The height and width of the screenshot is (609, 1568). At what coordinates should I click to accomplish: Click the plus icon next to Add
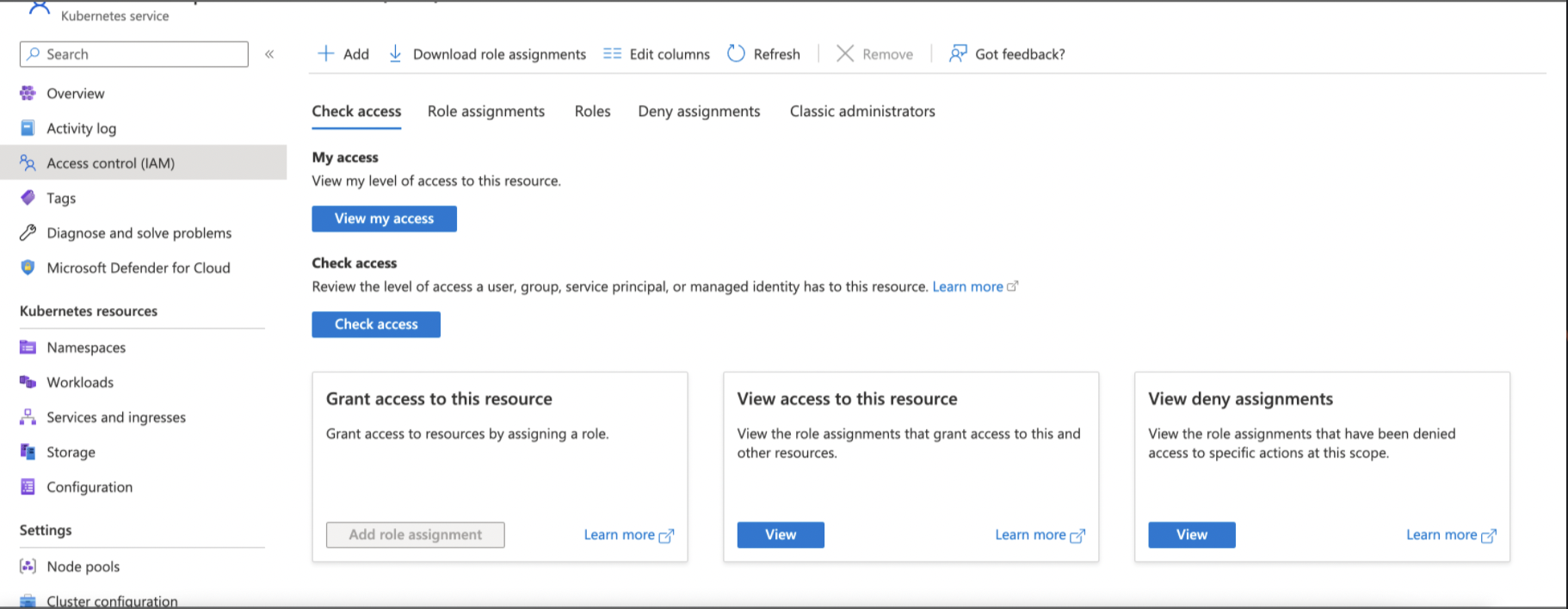(326, 53)
